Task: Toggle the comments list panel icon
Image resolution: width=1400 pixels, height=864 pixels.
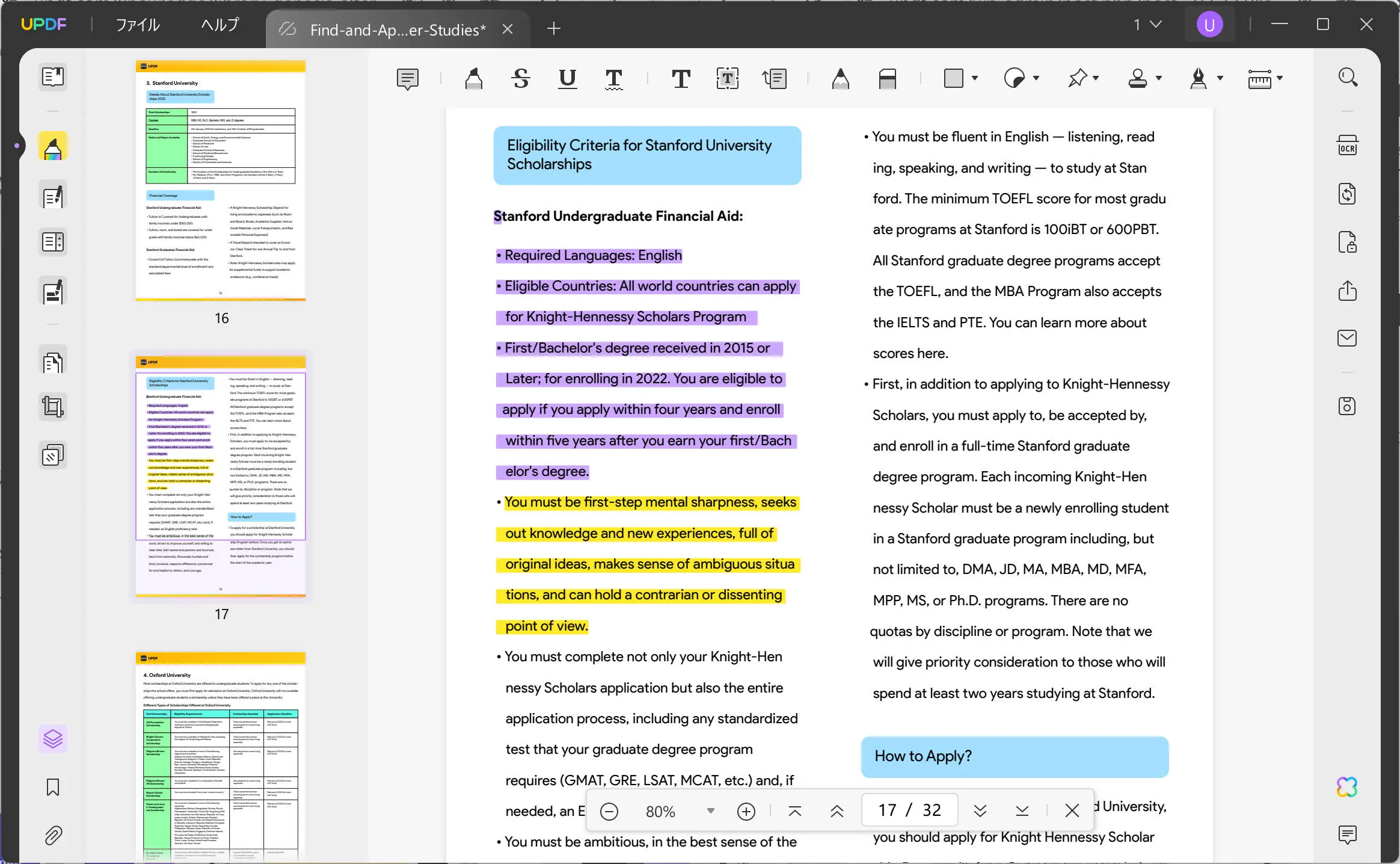Action: pos(1347,835)
